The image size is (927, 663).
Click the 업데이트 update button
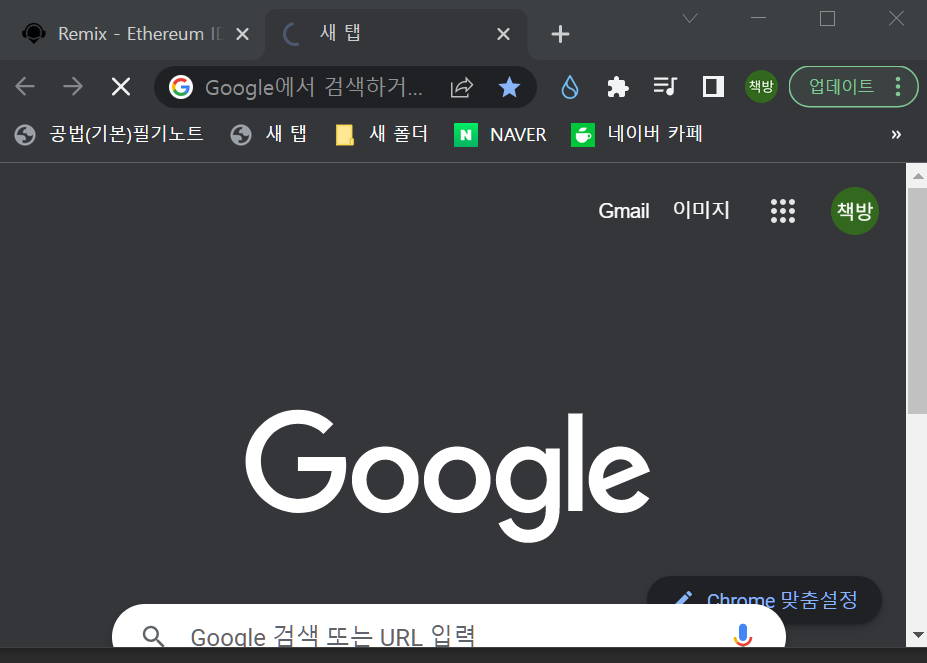pos(841,87)
